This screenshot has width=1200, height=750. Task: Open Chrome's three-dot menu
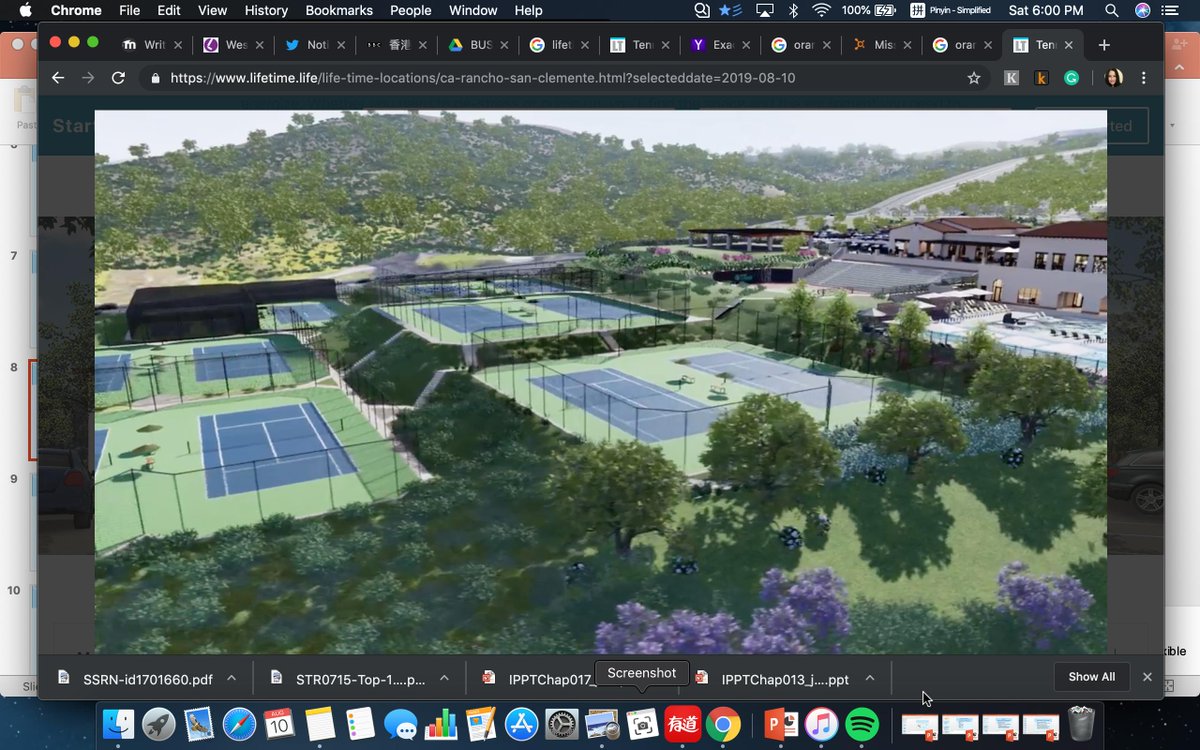pos(1144,78)
